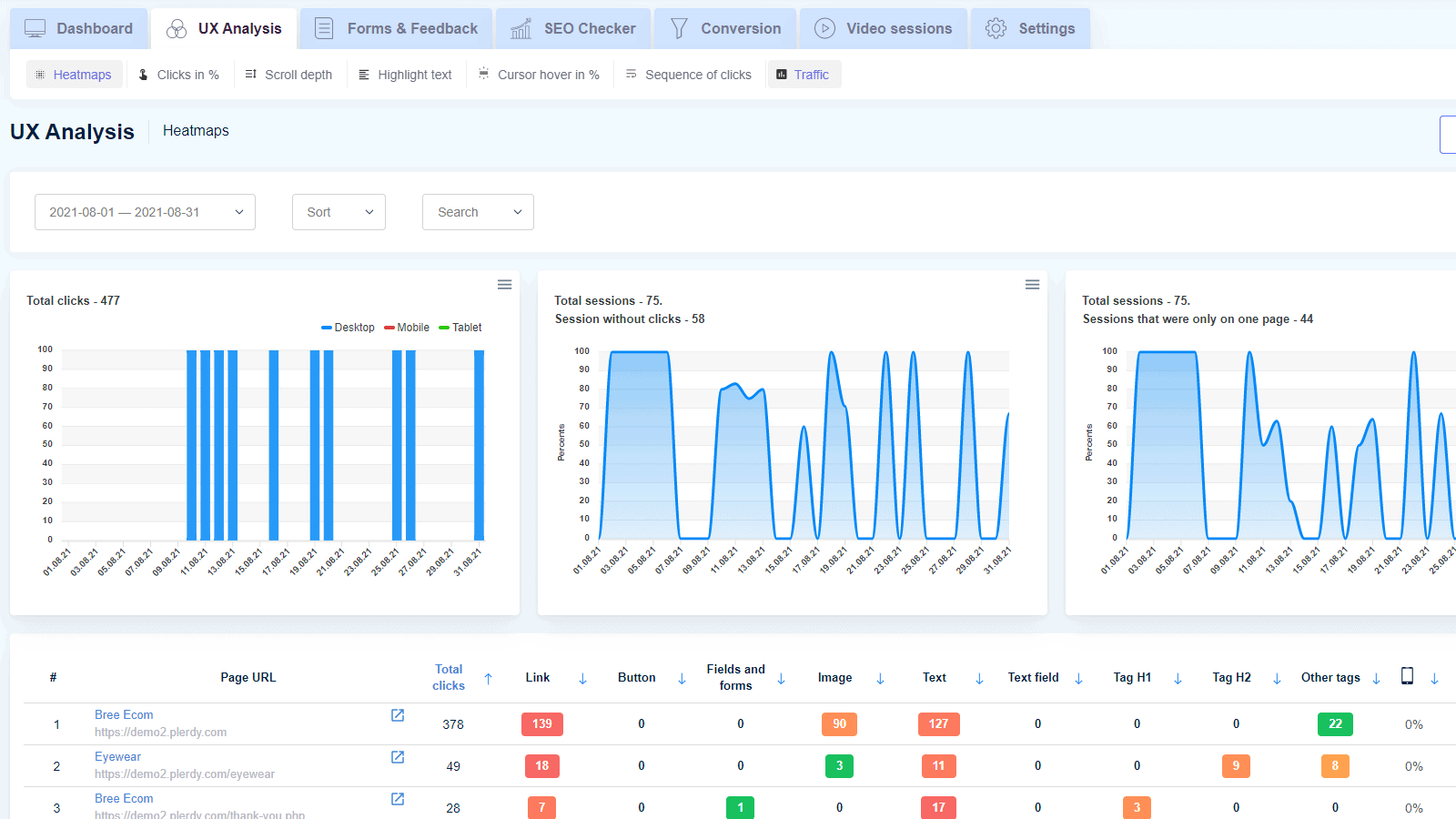Screen dimensions: 1456x819
Task: Click the Conversion funnel icon
Action: click(x=679, y=28)
